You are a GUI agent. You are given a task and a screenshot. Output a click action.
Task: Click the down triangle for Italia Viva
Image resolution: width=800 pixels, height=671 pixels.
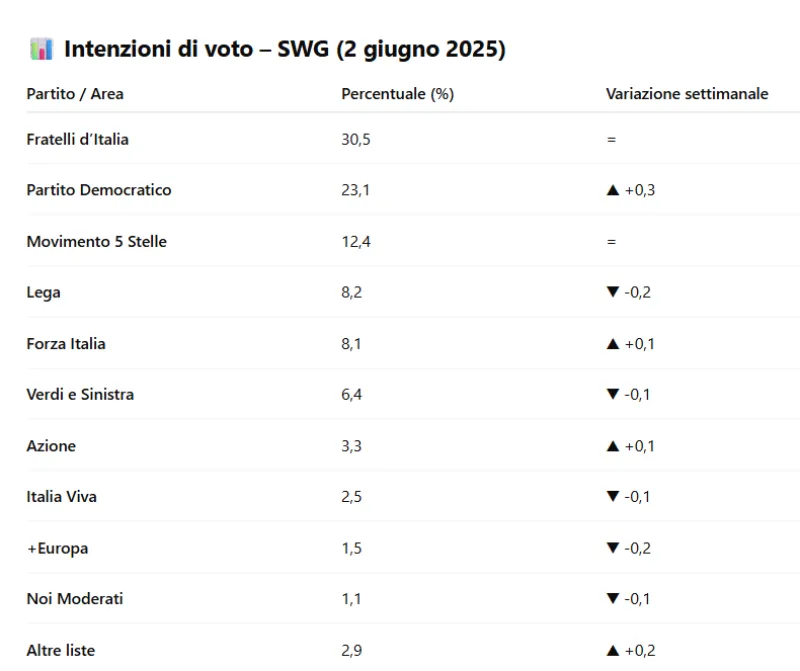(613, 497)
